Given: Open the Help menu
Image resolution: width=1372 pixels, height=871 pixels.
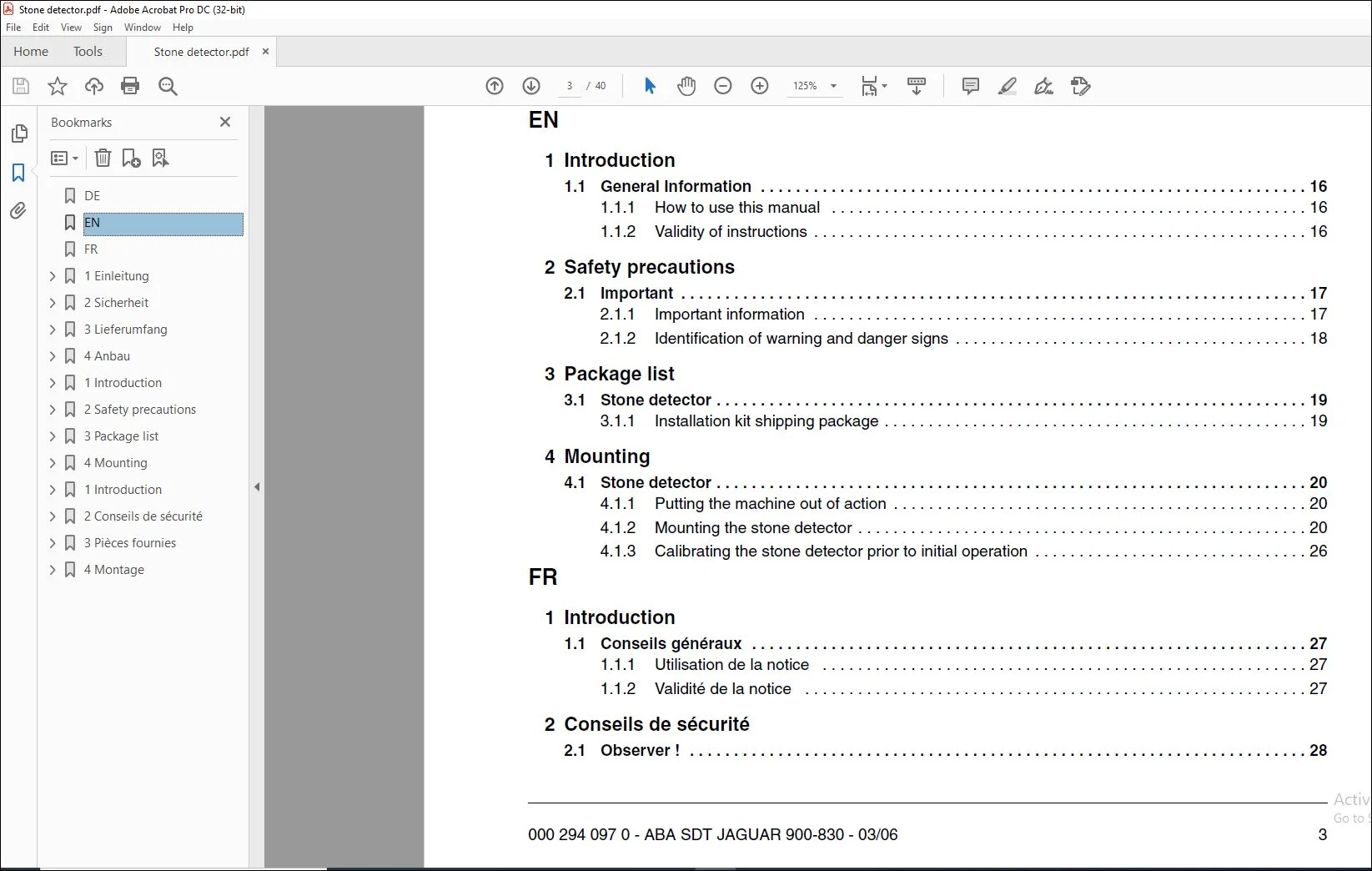Looking at the screenshot, I should coord(183,28).
